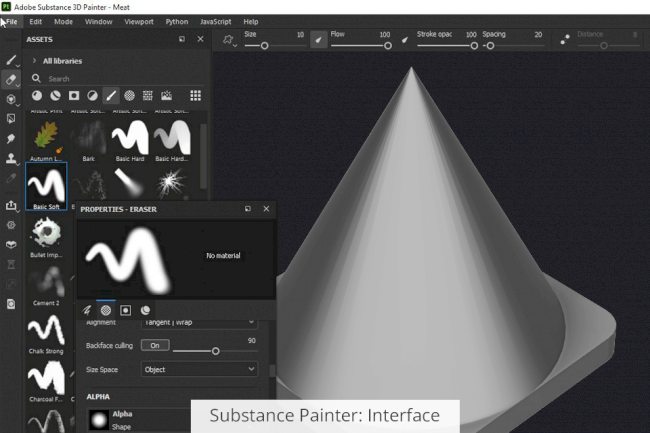Open the JavaScript menu

coord(216,22)
